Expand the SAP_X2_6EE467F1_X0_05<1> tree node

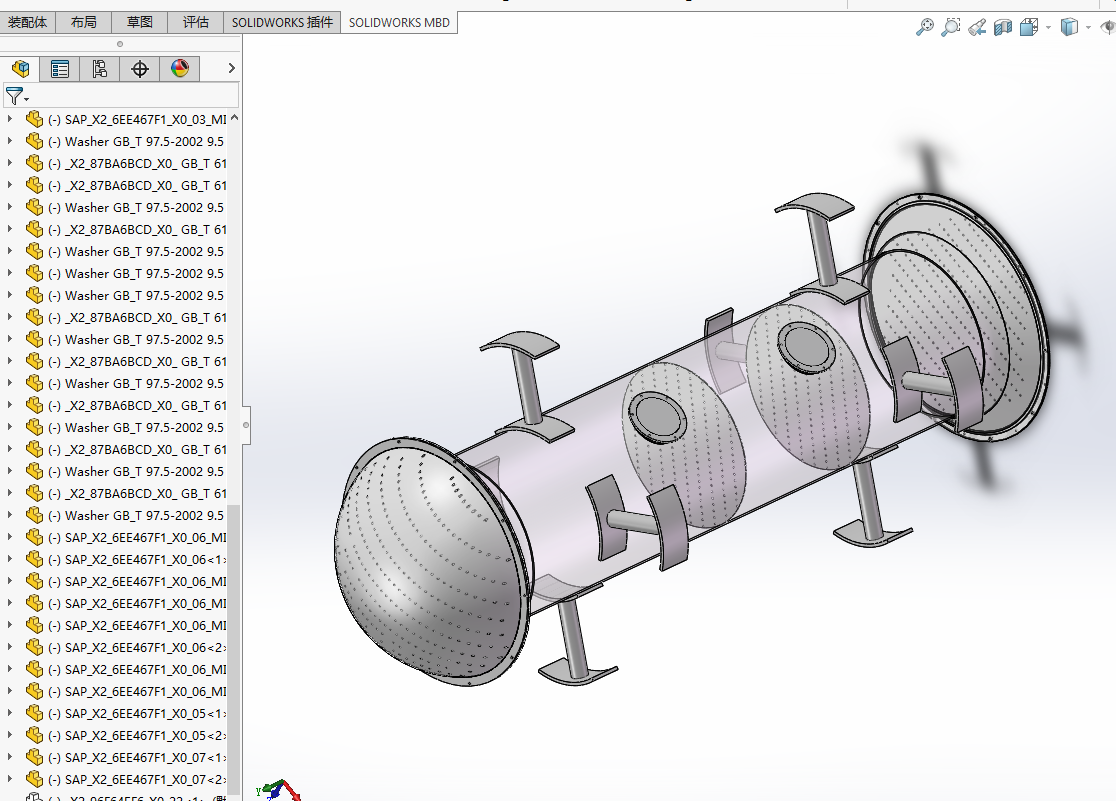coord(9,713)
